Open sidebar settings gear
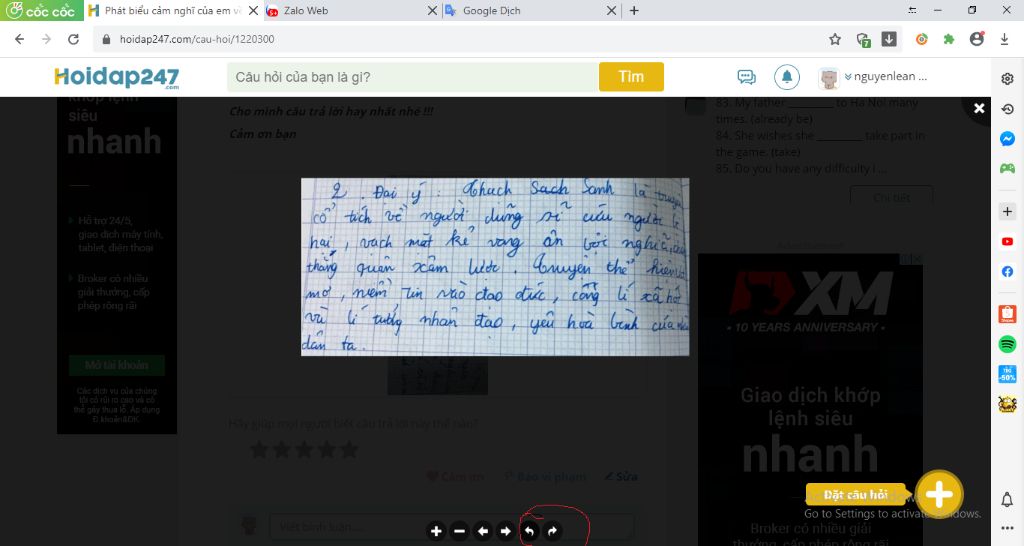The image size is (1024, 546). coord(1007,79)
